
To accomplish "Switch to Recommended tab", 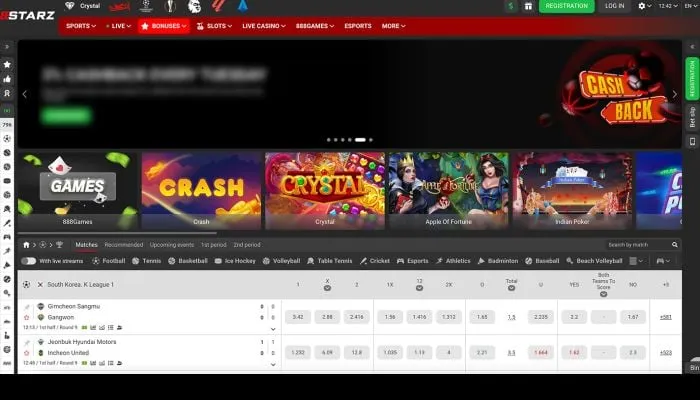I will pos(124,245).
